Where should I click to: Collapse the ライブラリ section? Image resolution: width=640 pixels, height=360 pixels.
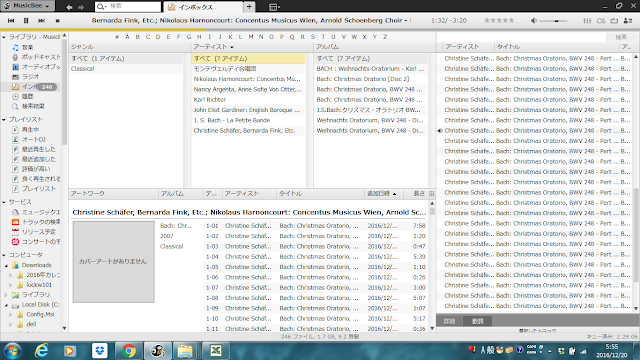pyautogui.click(x=4, y=37)
